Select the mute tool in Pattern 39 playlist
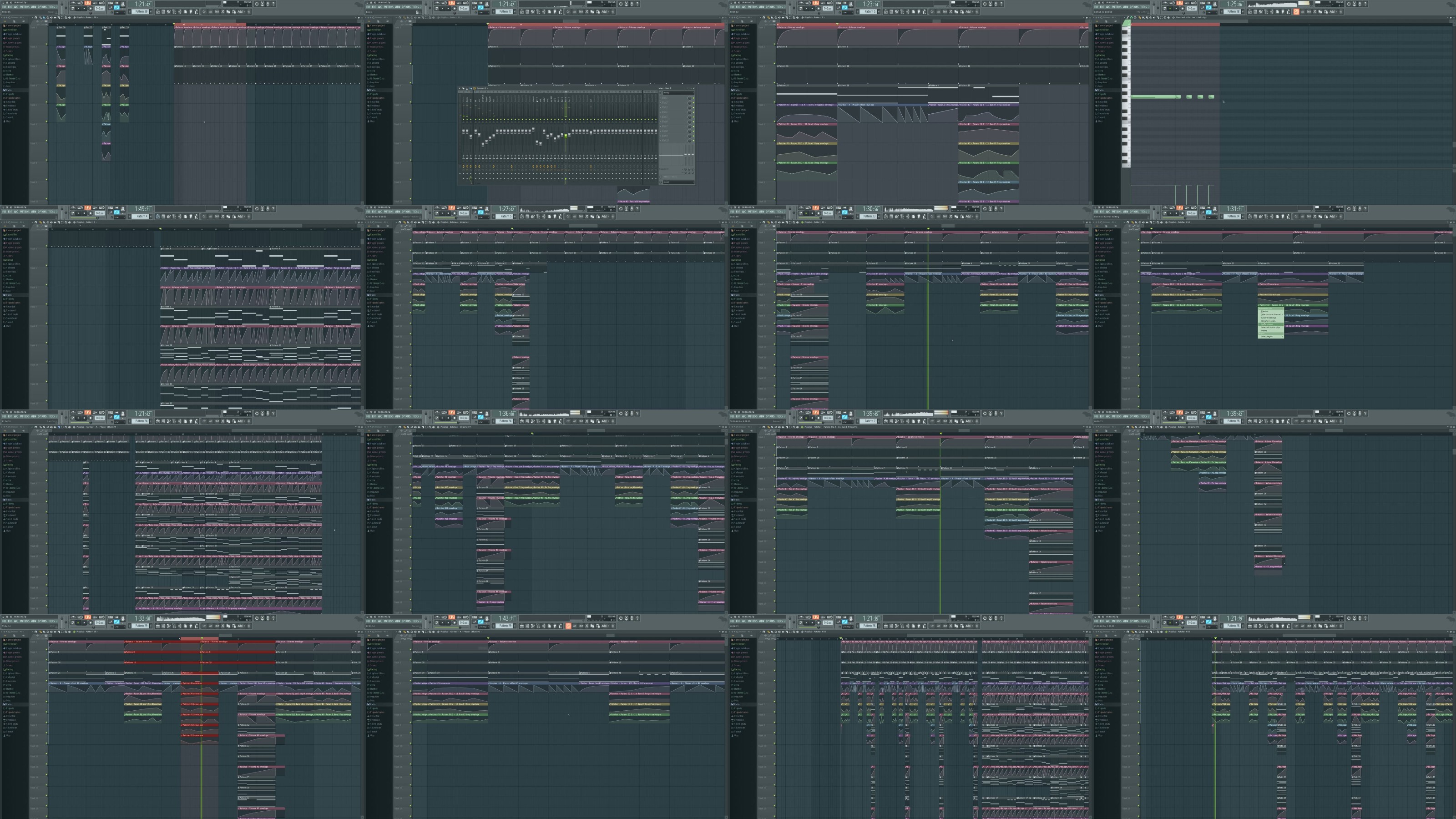The width and height of the screenshot is (1456, 819). tap(51, 18)
